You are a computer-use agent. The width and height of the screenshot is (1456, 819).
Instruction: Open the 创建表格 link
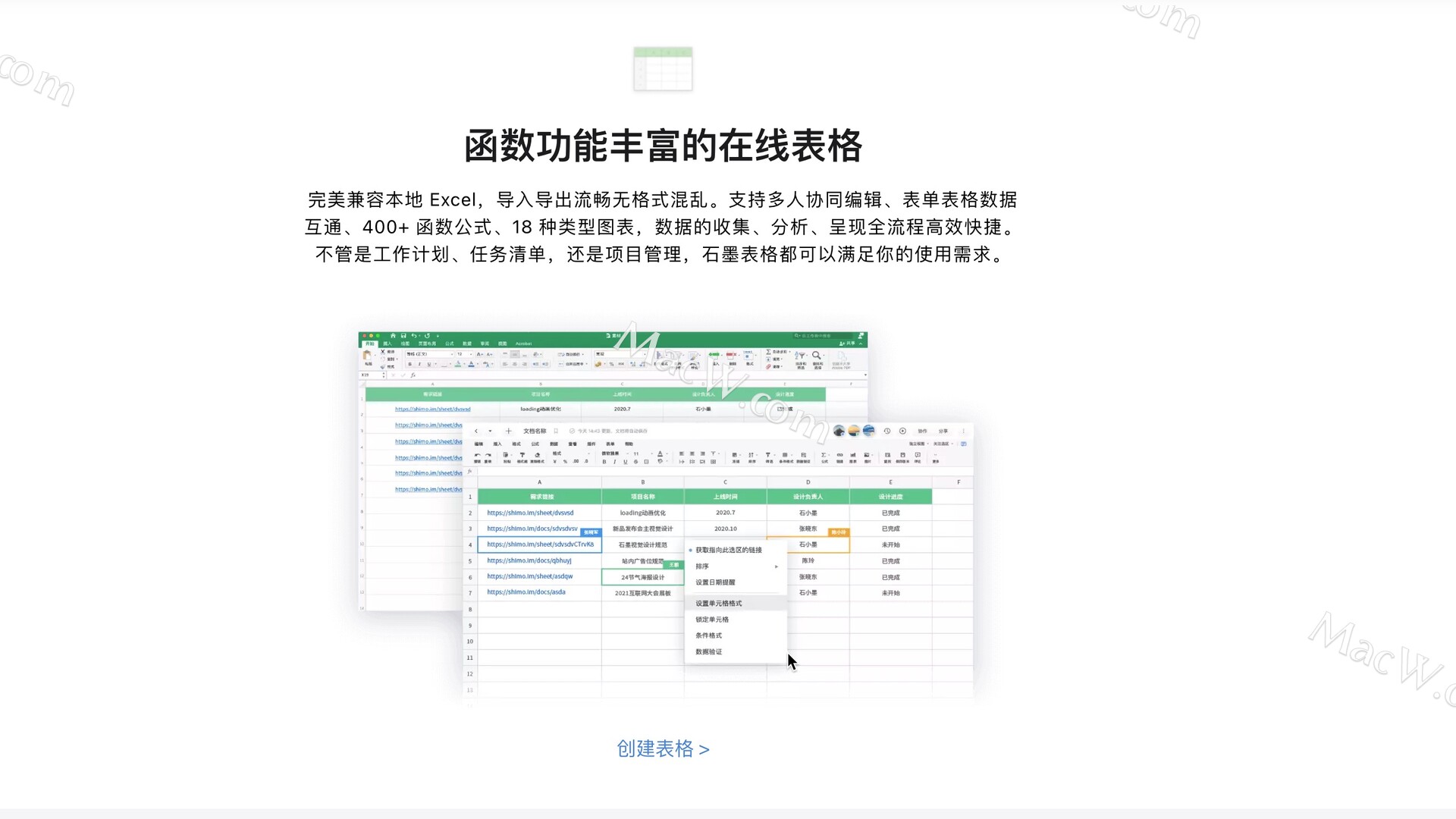(x=663, y=748)
